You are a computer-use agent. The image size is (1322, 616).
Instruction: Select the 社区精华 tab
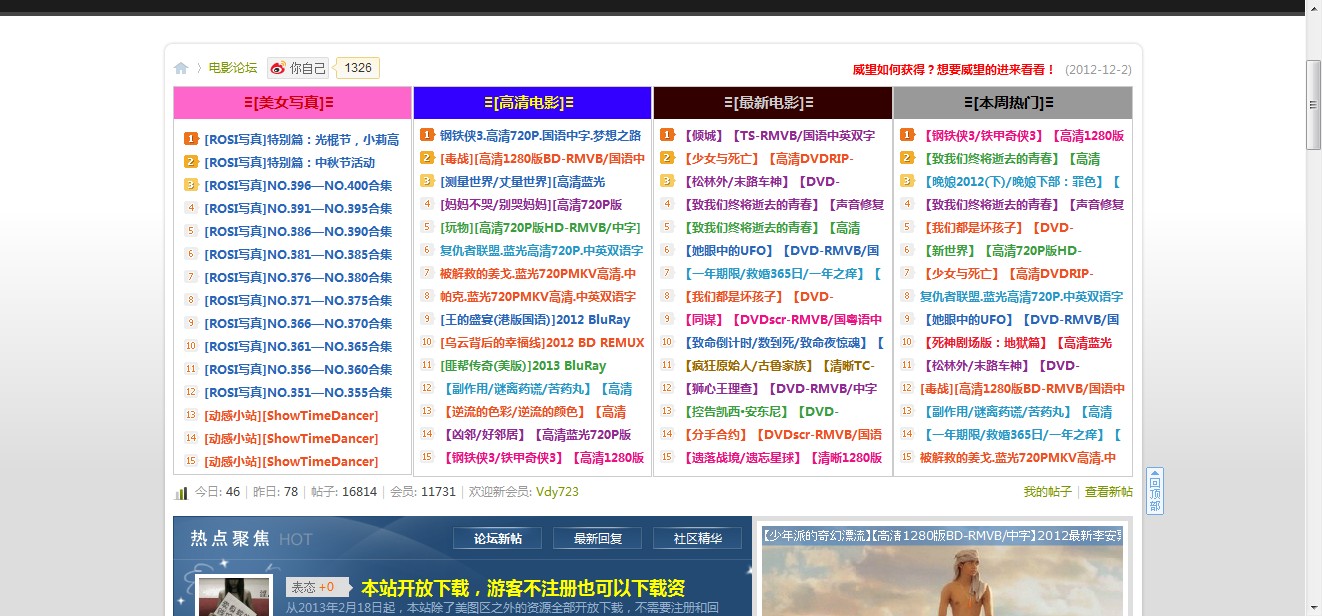[x=698, y=537]
